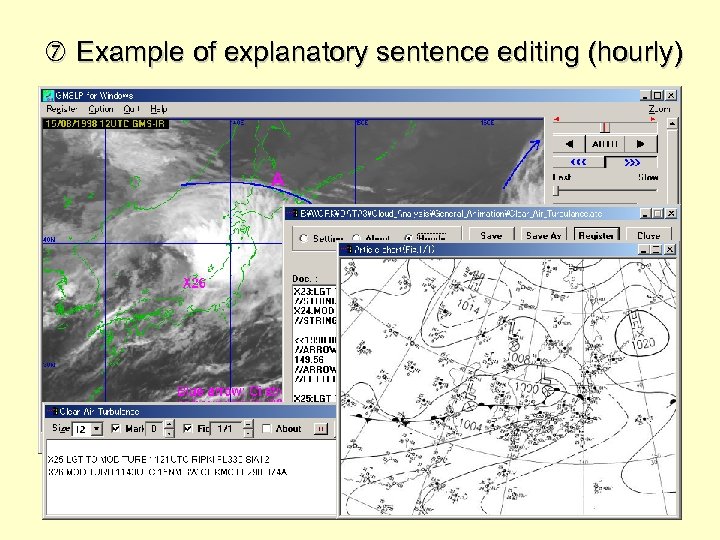
Task: Click the Fast-Slow speed slider thumb
Action: (556, 190)
